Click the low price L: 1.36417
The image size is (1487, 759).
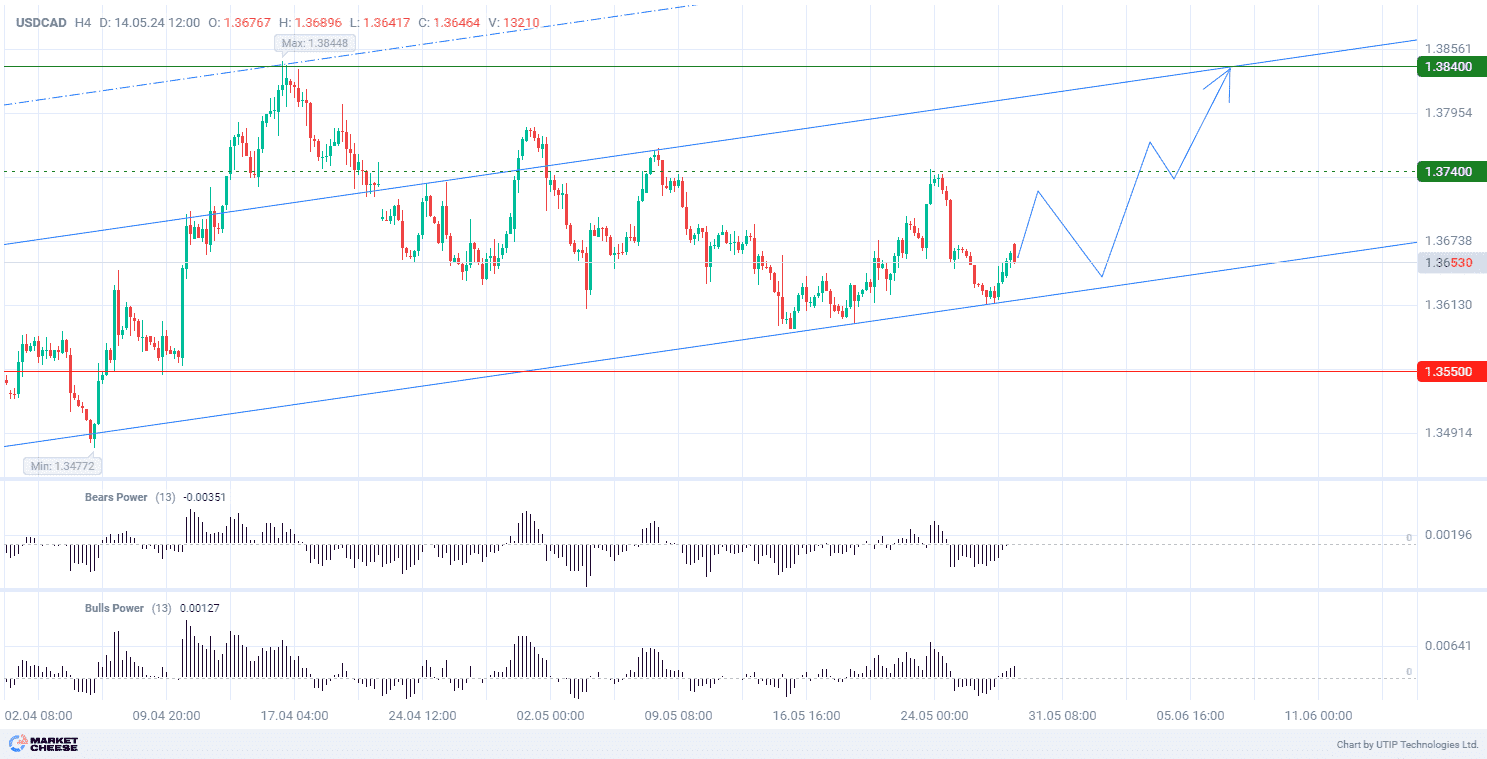380,22
